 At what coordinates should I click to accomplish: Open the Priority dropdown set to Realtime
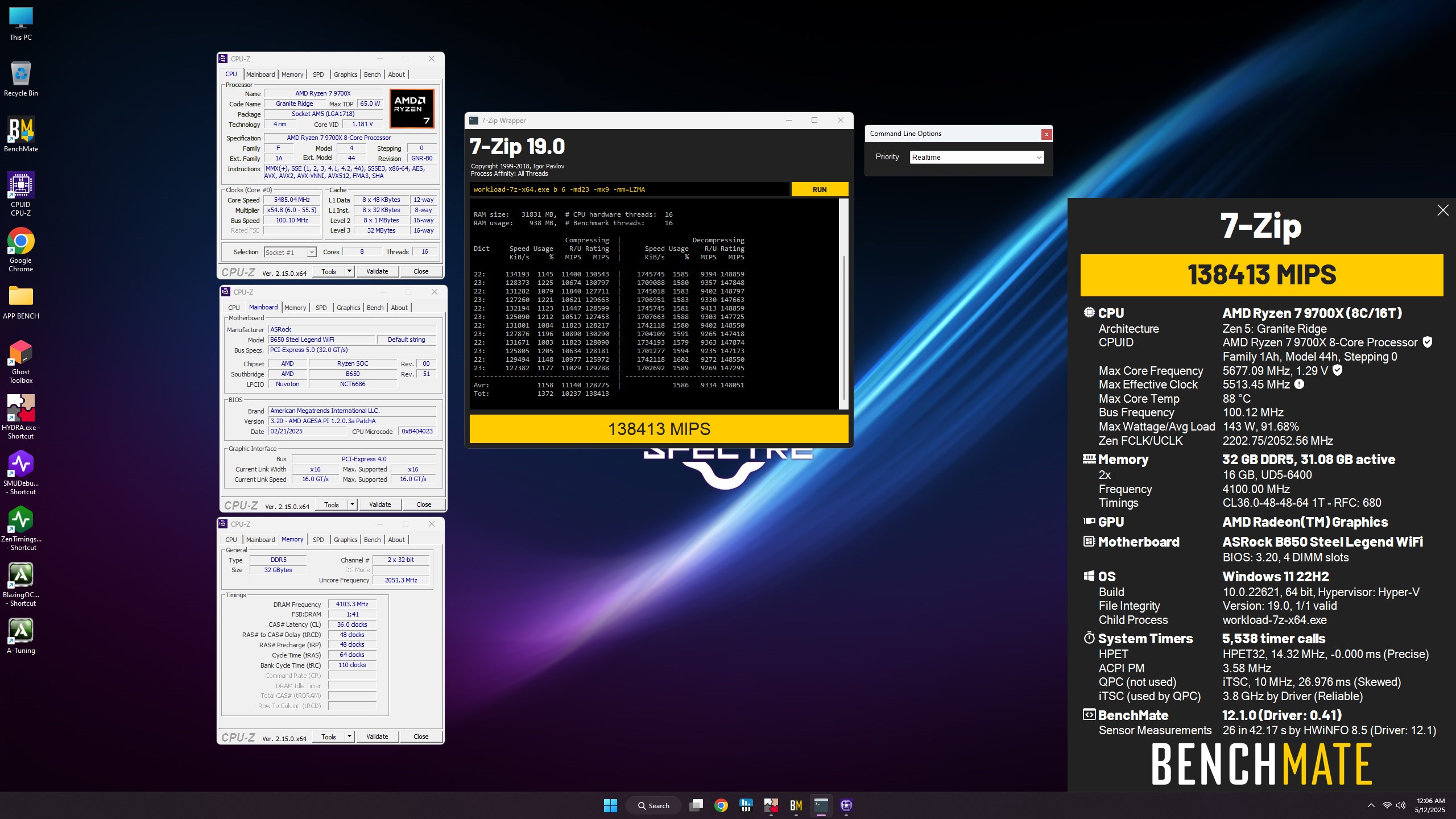[x=977, y=157]
